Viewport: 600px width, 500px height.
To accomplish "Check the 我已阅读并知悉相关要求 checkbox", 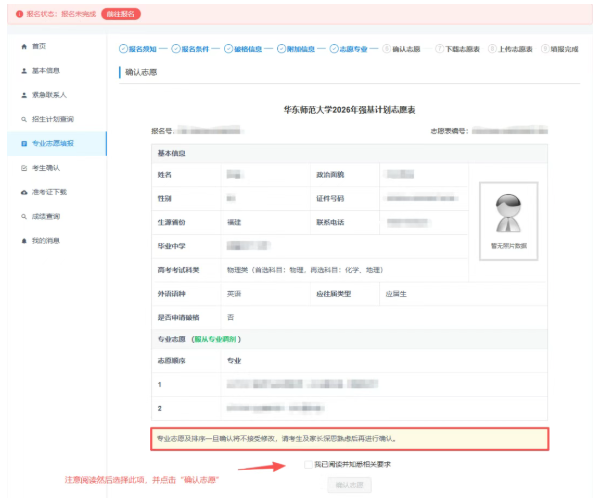I will click(308, 464).
